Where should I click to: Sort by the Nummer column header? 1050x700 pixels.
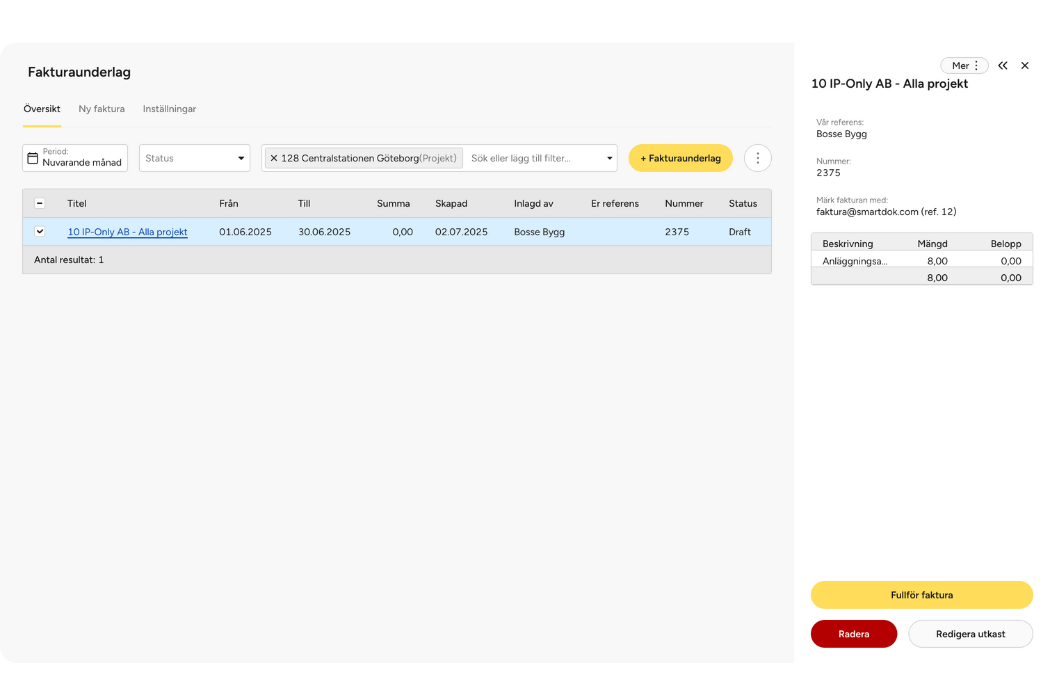tap(684, 204)
